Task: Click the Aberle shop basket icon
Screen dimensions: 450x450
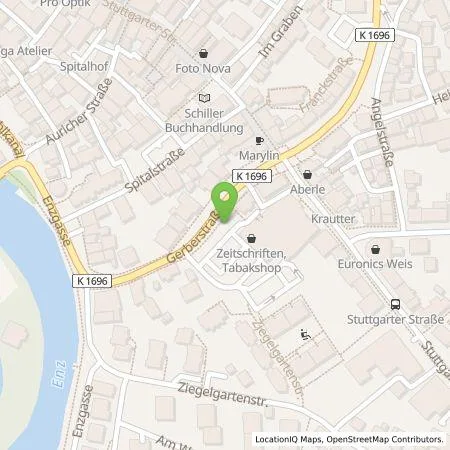Action: 307,174
